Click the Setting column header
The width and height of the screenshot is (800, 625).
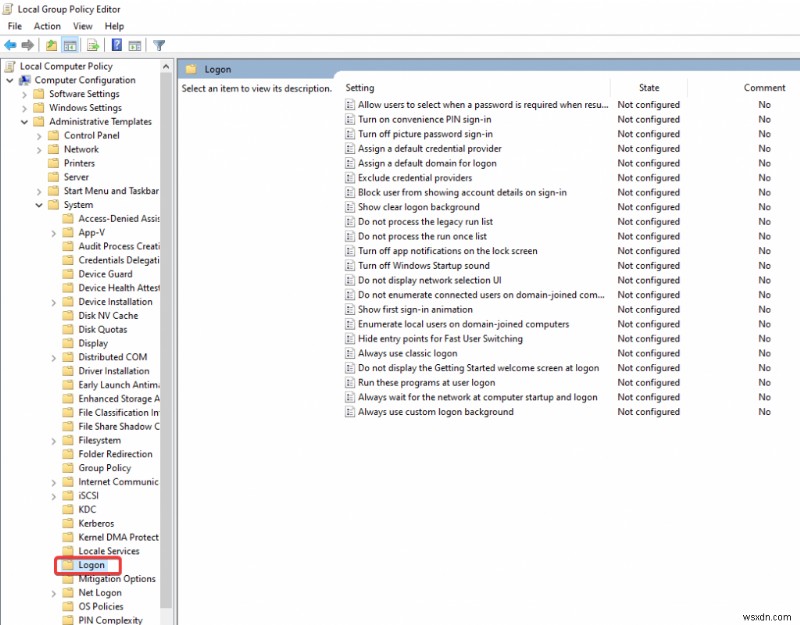(x=359, y=87)
